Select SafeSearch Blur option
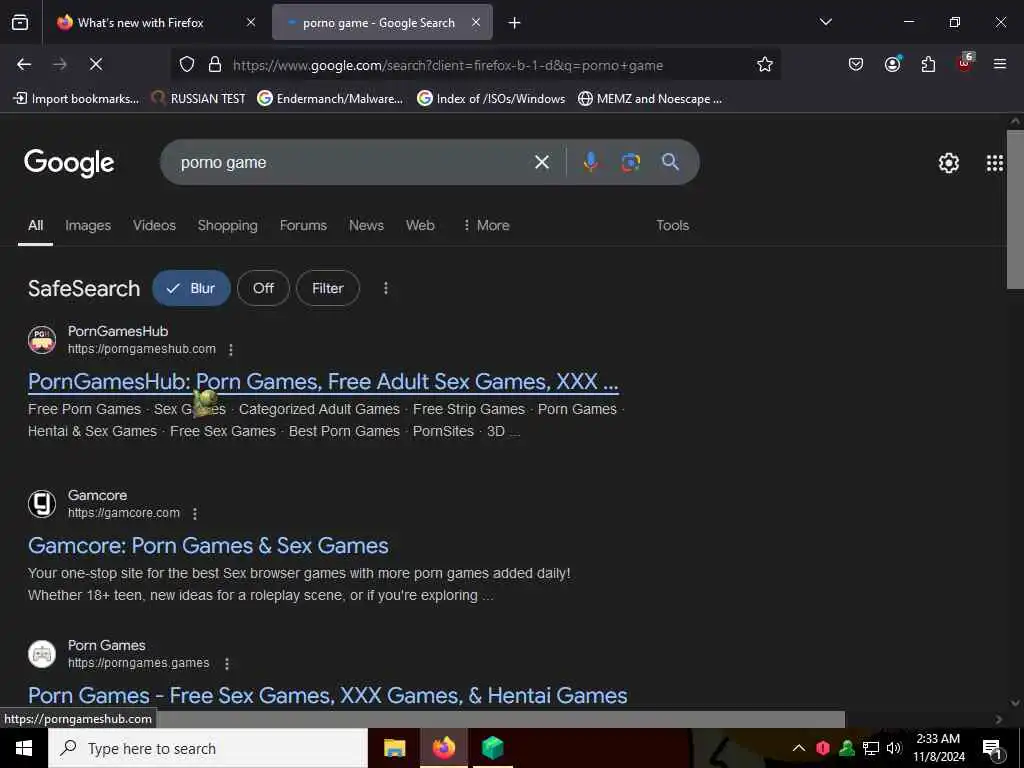Screen dimensions: 1024x768 [191, 288]
